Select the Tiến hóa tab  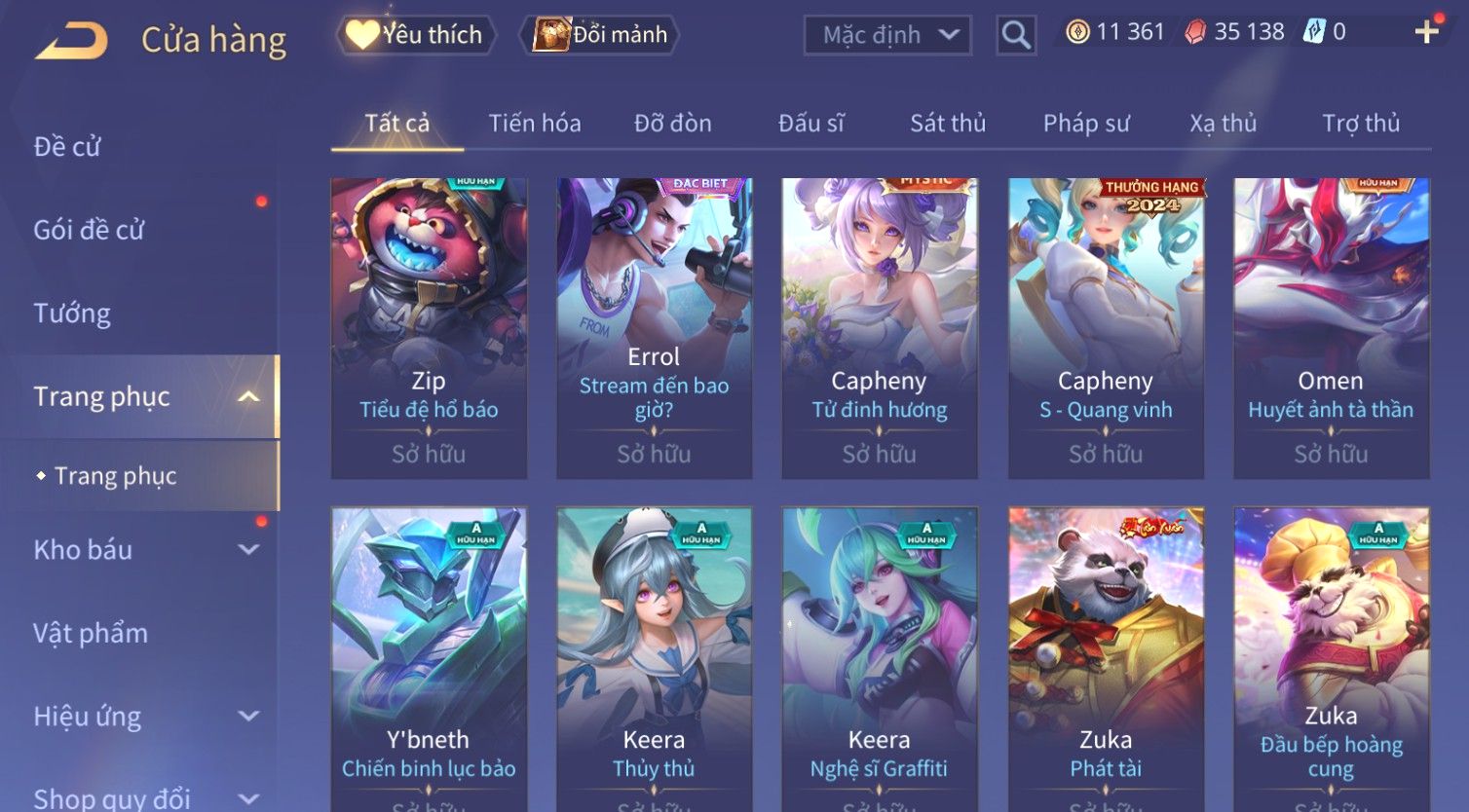tap(535, 124)
